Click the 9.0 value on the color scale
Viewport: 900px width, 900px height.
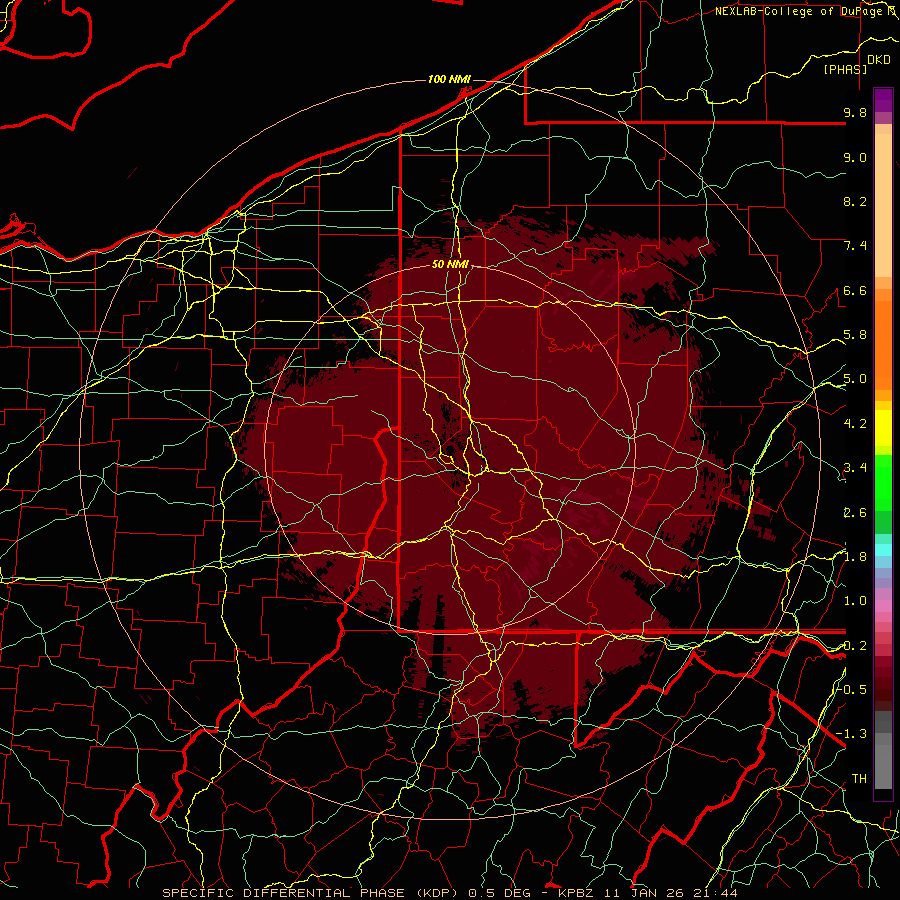coord(855,157)
